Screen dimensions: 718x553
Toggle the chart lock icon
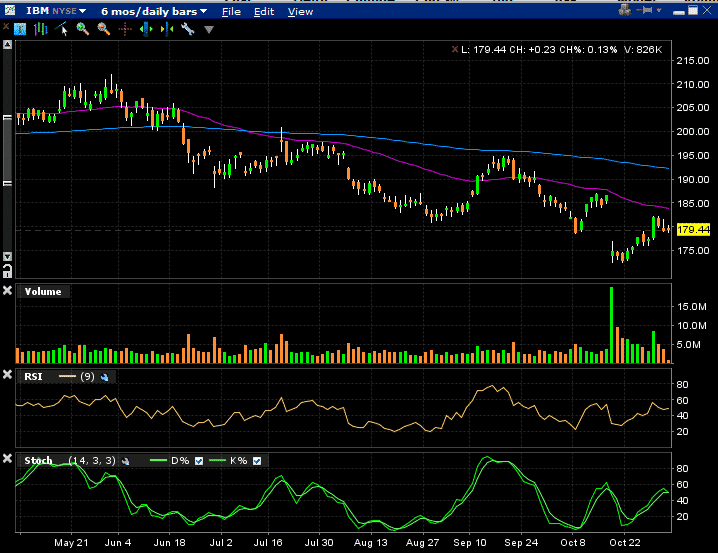point(7,271)
